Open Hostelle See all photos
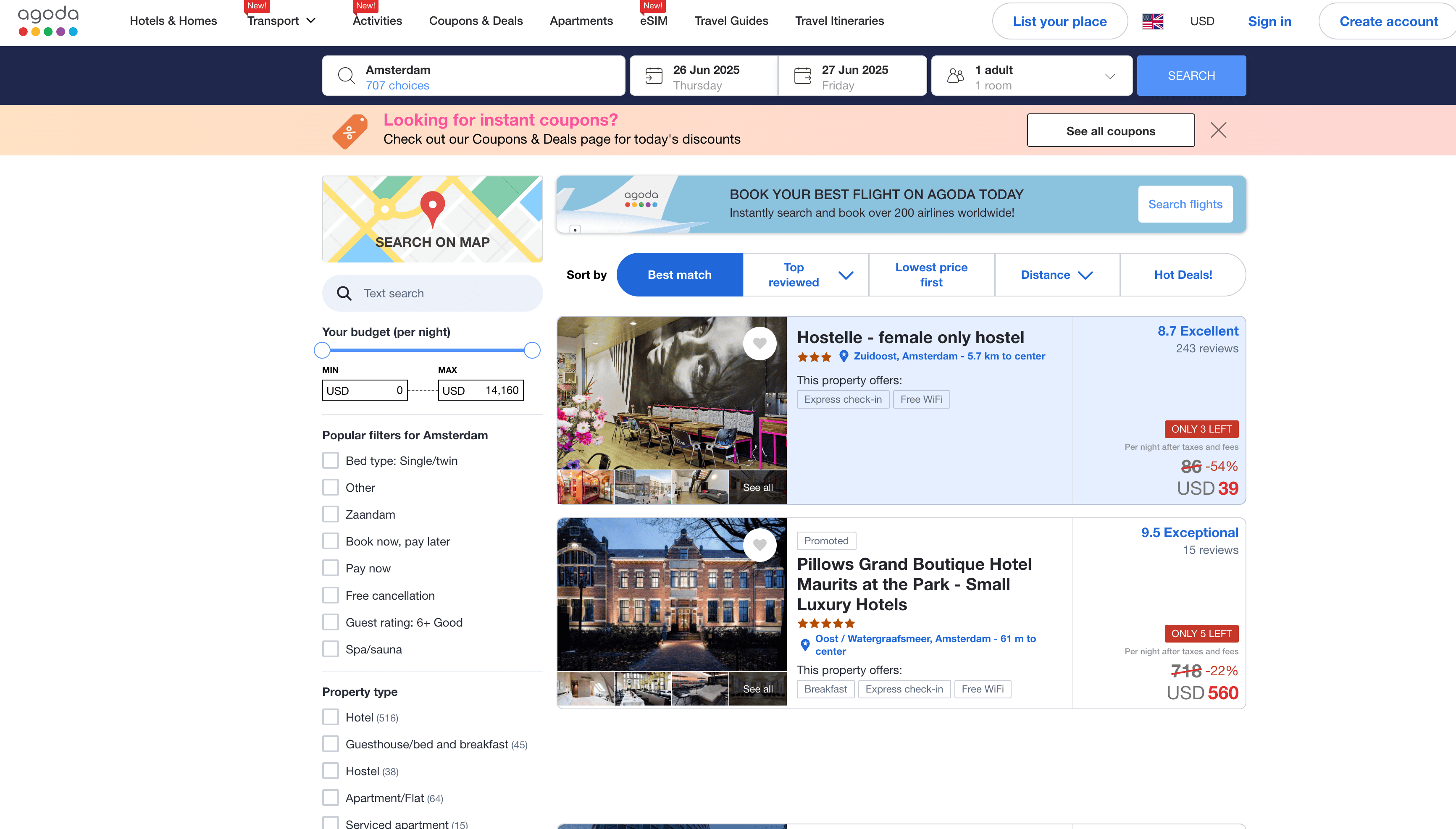The image size is (1456, 829). [x=758, y=488]
